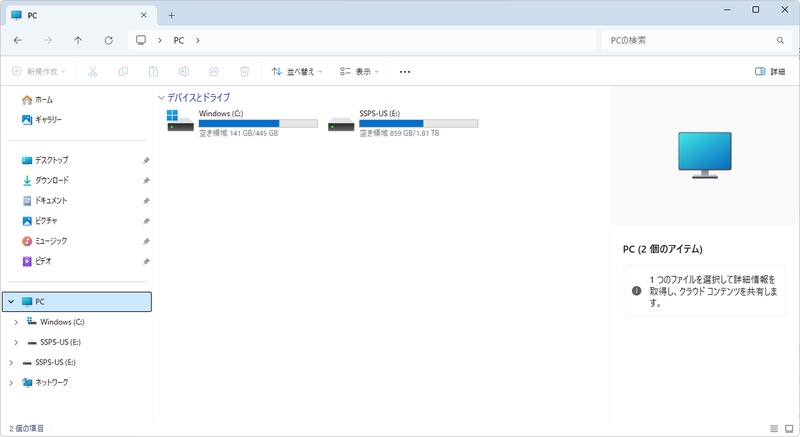
Task: Click the Copy toolbar icon
Action: coord(123,71)
